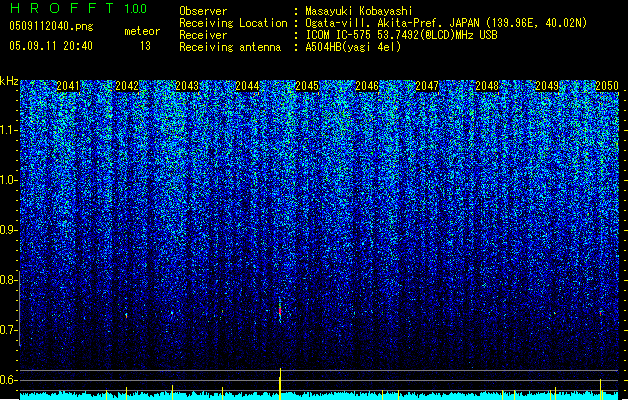Select the 0.7 frequency axis label
This screenshot has height=400, width=629.
[8, 330]
